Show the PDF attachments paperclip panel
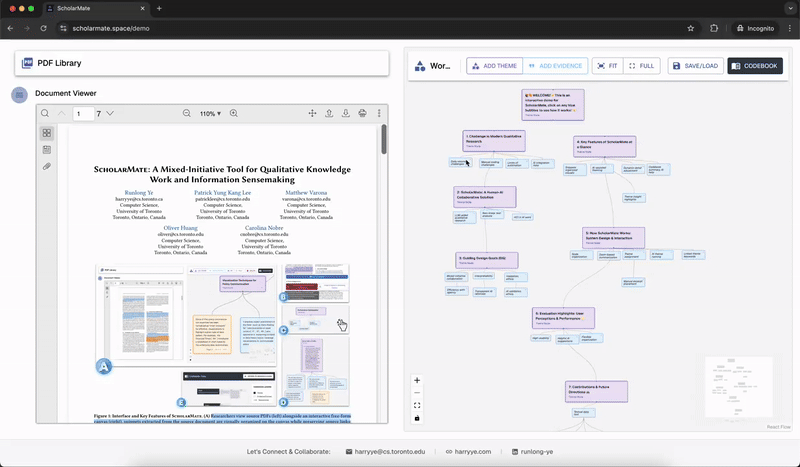800x467 pixels. pyautogui.click(x=47, y=166)
